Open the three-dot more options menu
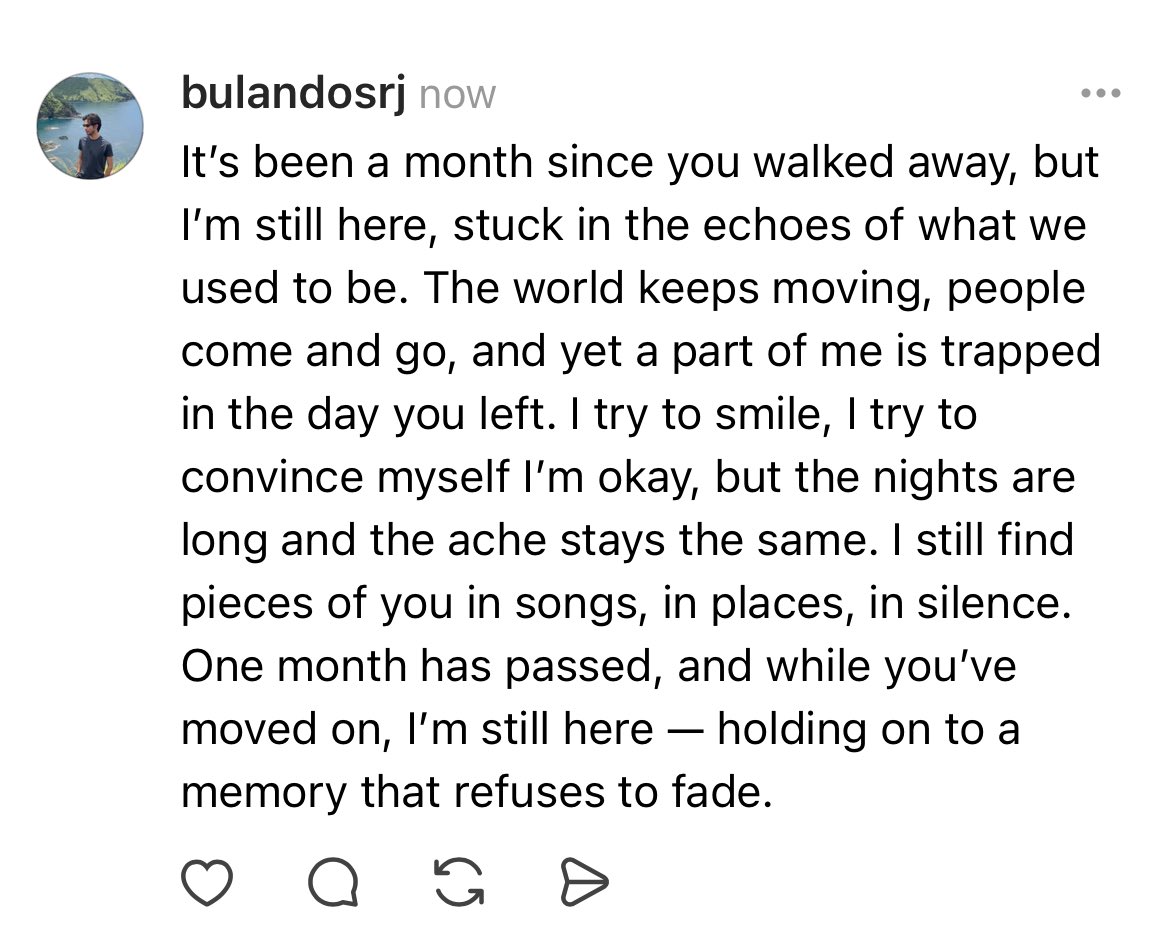This screenshot has height=949, width=1169. tap(1100, 93)
